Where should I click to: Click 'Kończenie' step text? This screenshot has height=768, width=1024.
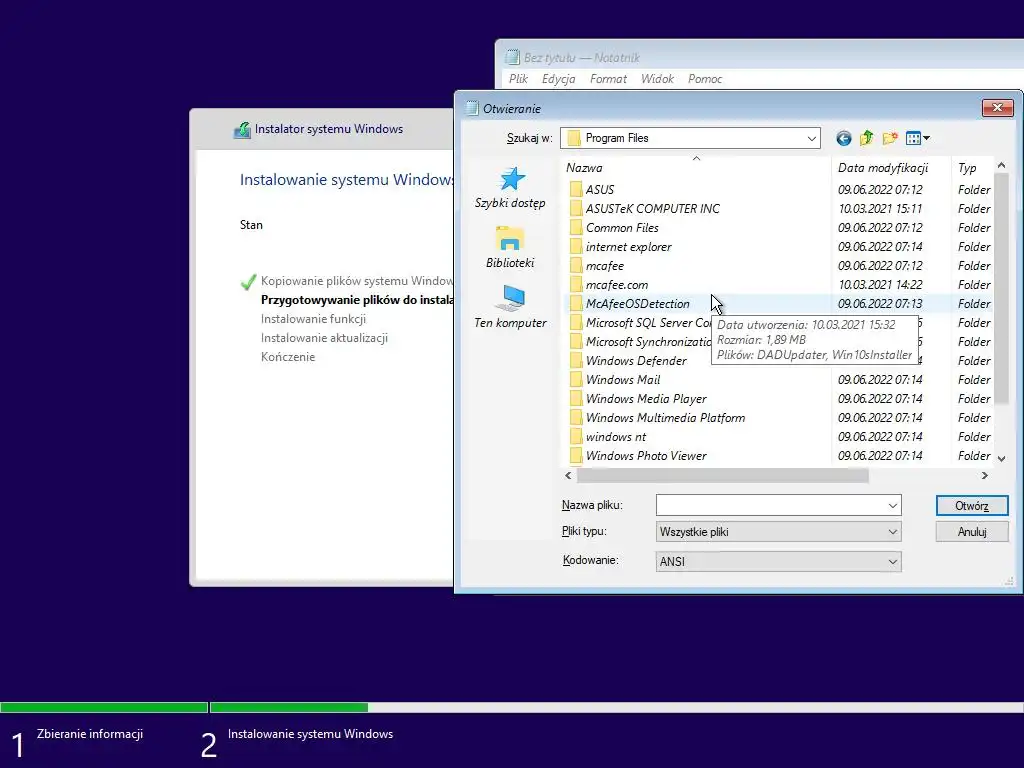pos(287,357)
